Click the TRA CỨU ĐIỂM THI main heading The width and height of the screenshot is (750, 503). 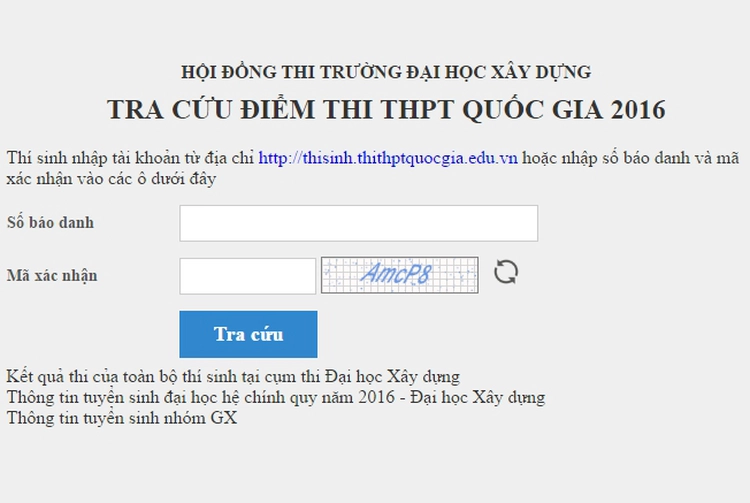[x=385, y=109]
